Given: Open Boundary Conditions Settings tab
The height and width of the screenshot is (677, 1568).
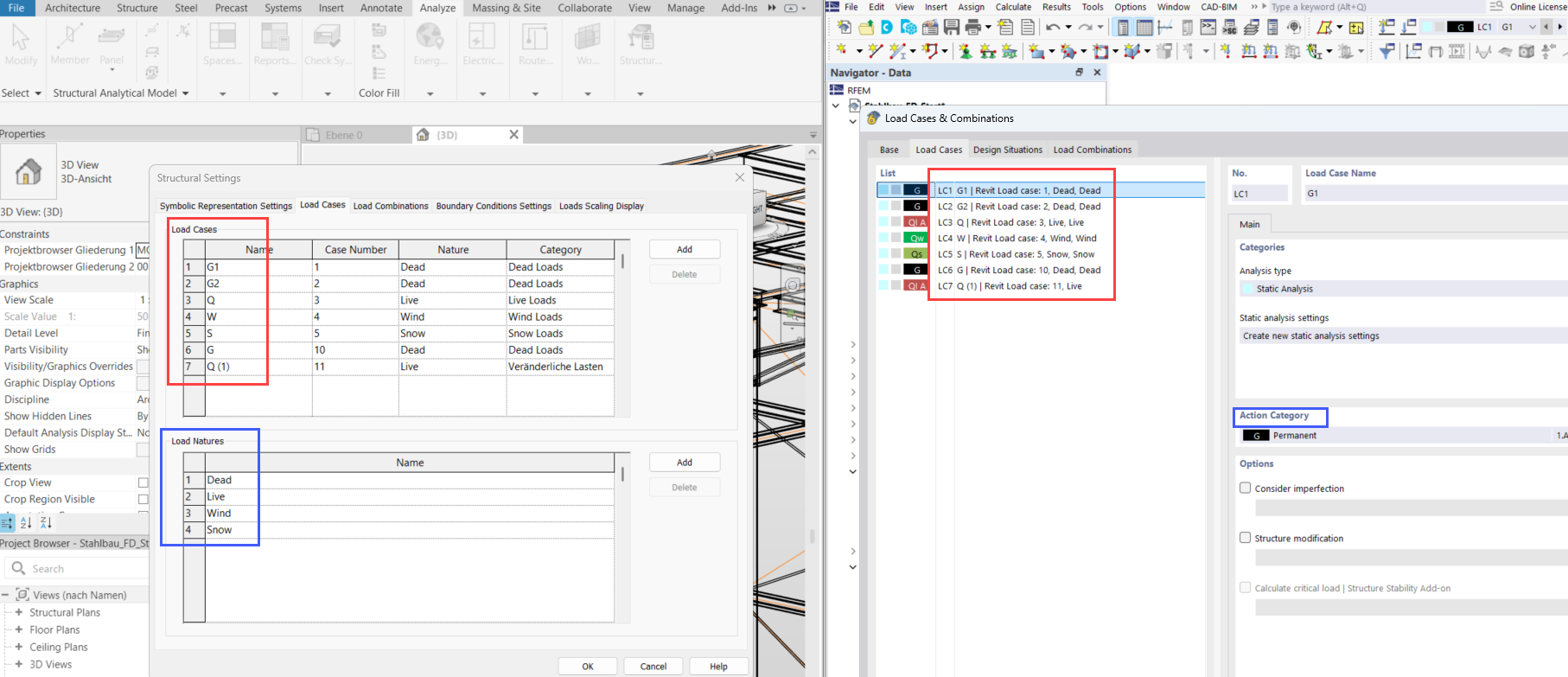Looking at the screenshot, I should tap(494, 206).
